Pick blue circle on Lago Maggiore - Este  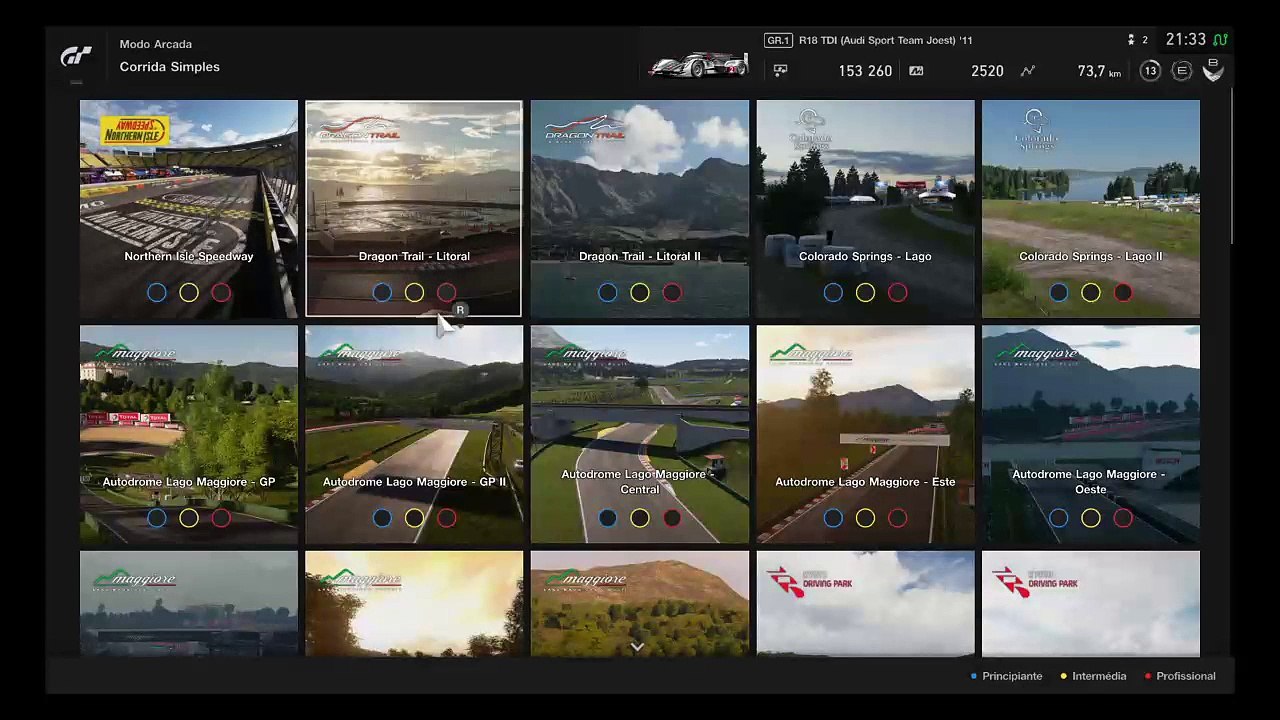[x=833, y=518]
